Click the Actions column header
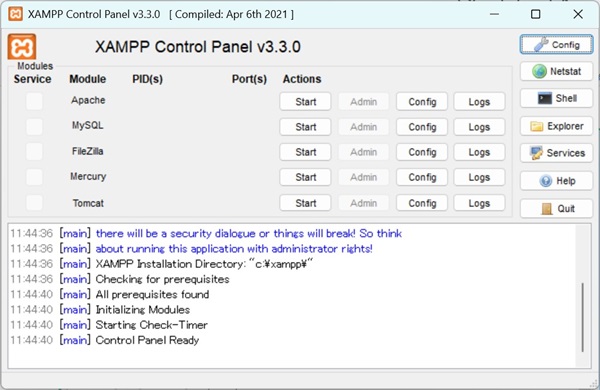 [x=302, y=79]
